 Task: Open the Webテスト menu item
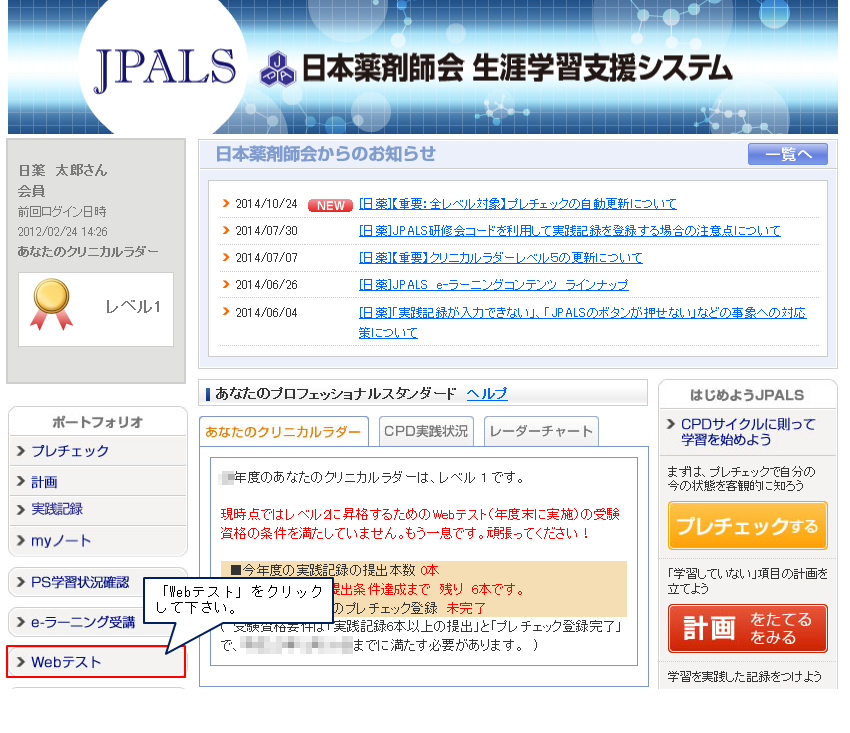coord(96,662)
